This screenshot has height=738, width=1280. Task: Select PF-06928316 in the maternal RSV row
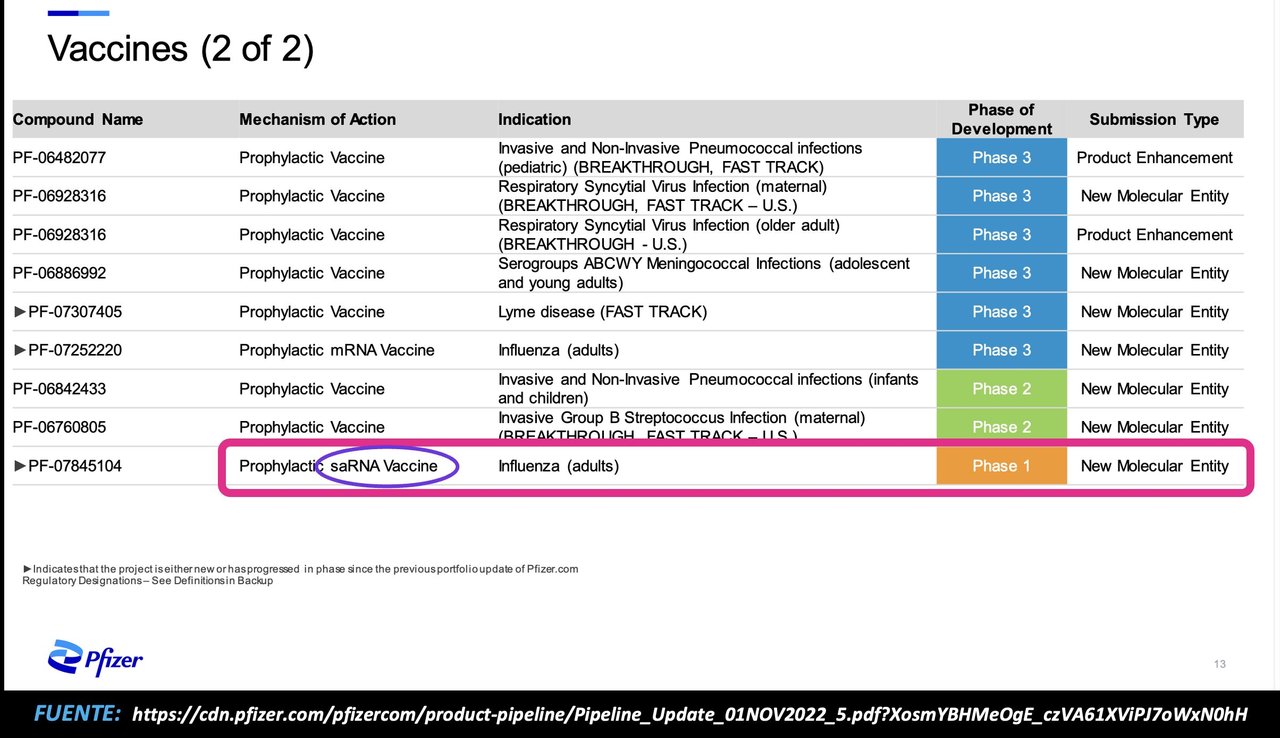click(x=59, y=196)
